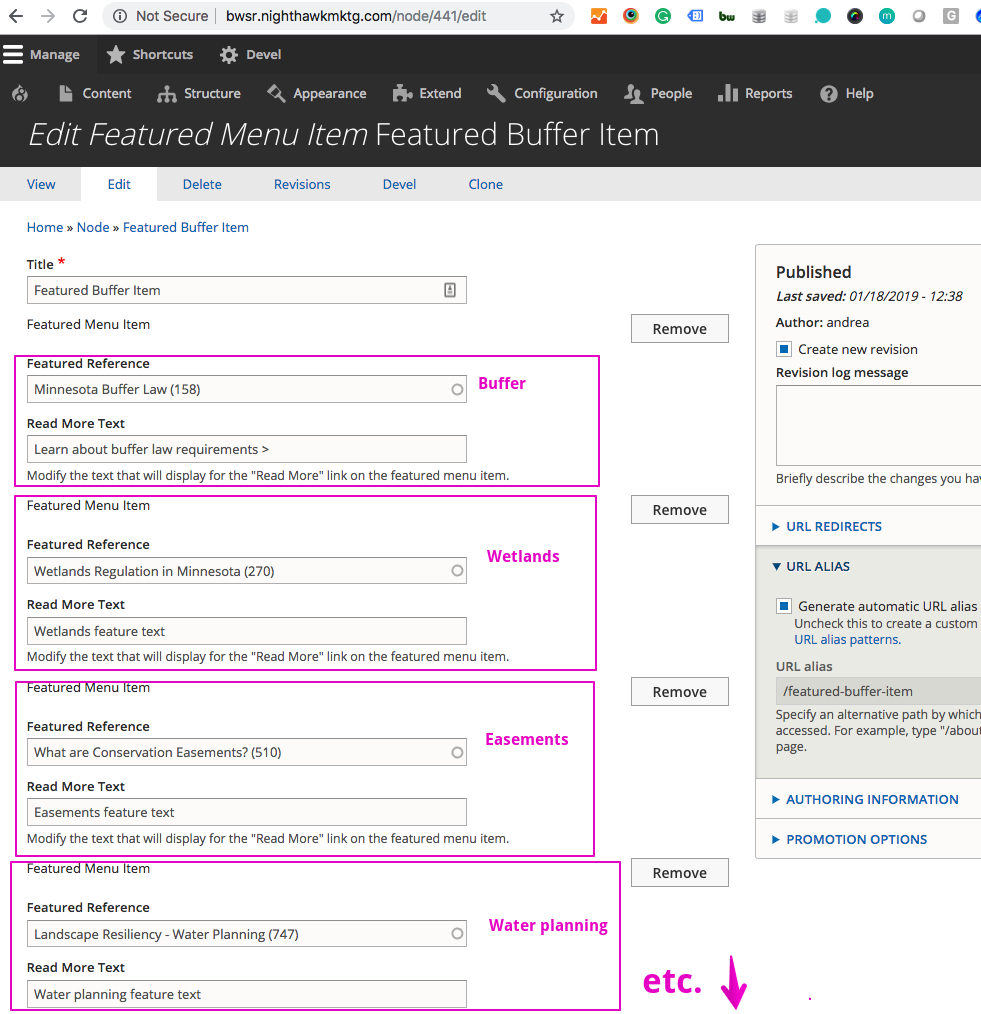Open Shortcuts star in toolbar
The height and width of the screenshot is (1014, 981).
149,55
